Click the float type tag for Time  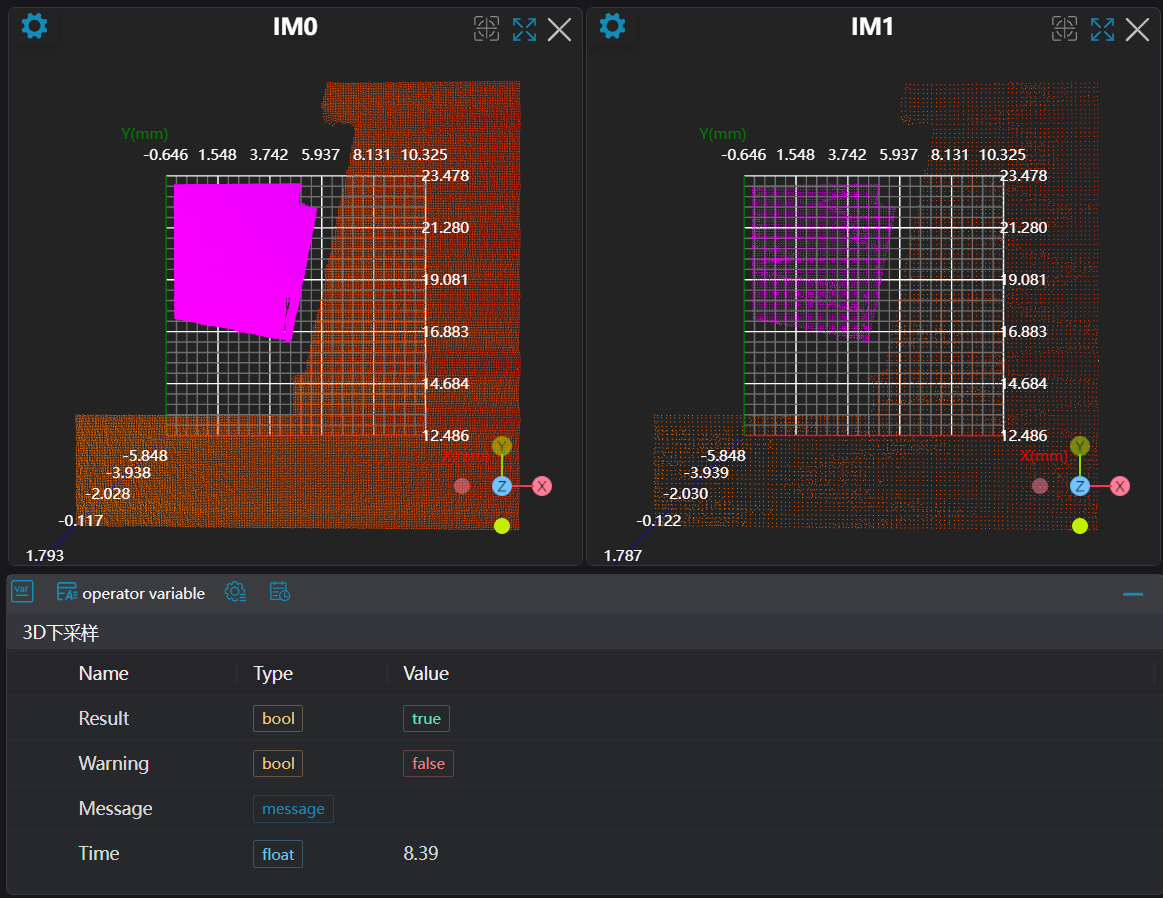[278, 854]
